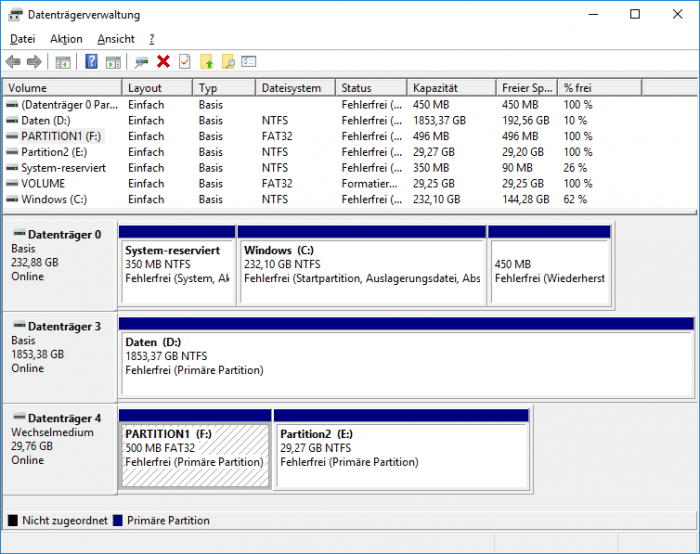Open the Ansicht menu
The image size is (700, 554).
coord(116,39)
